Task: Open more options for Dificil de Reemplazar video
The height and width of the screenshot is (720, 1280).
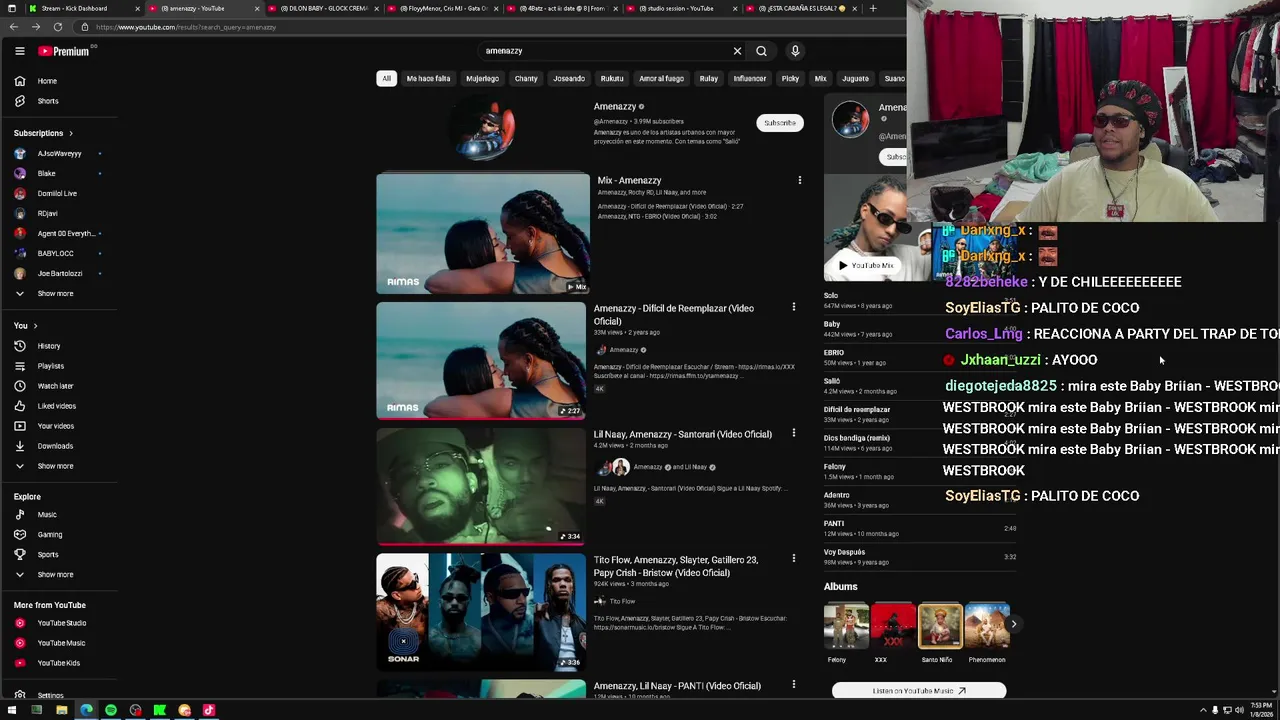Action: pyautogui.click(x=793, y=307)
